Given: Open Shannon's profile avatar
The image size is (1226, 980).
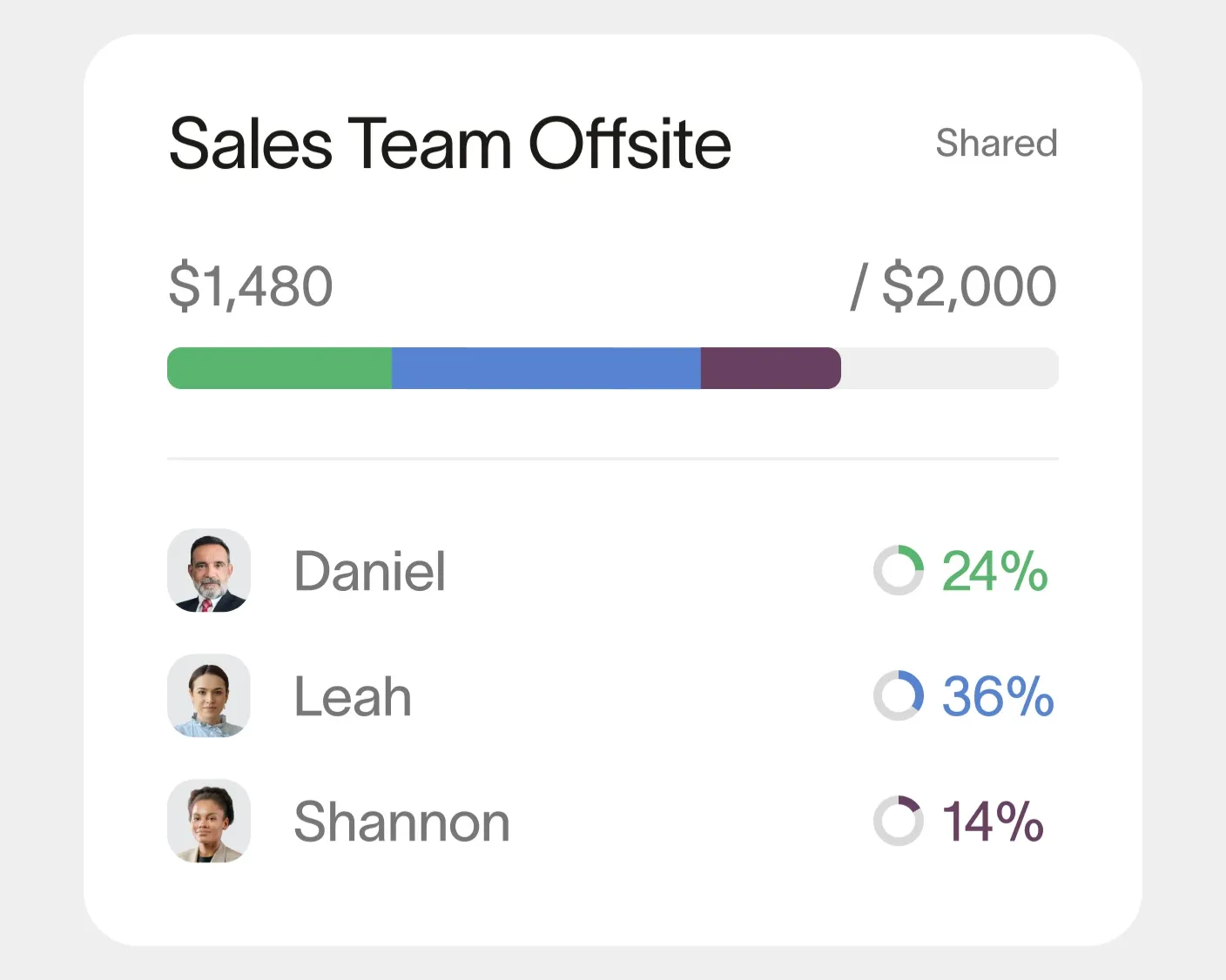Looking at the screenshot, I should pos(209,821).
